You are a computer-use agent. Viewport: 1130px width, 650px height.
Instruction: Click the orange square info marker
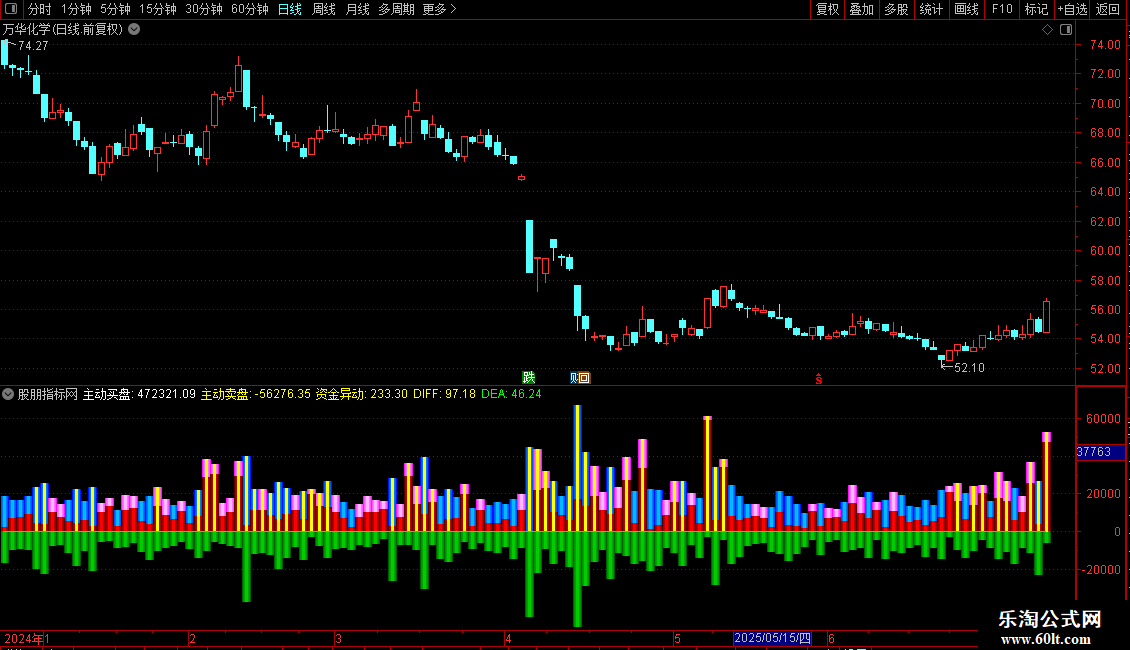pos(584,378)
